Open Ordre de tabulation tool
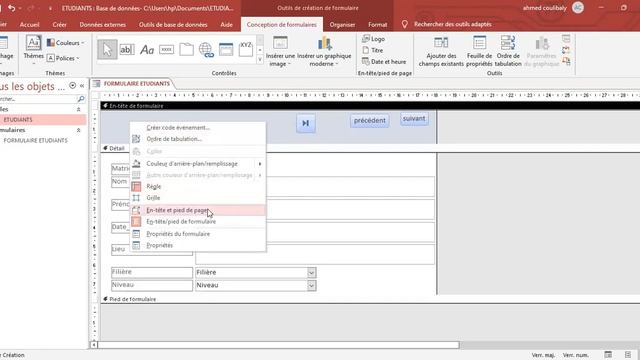Image resolution: width=640 pixels, height=360 pixels. pos(508,51)
